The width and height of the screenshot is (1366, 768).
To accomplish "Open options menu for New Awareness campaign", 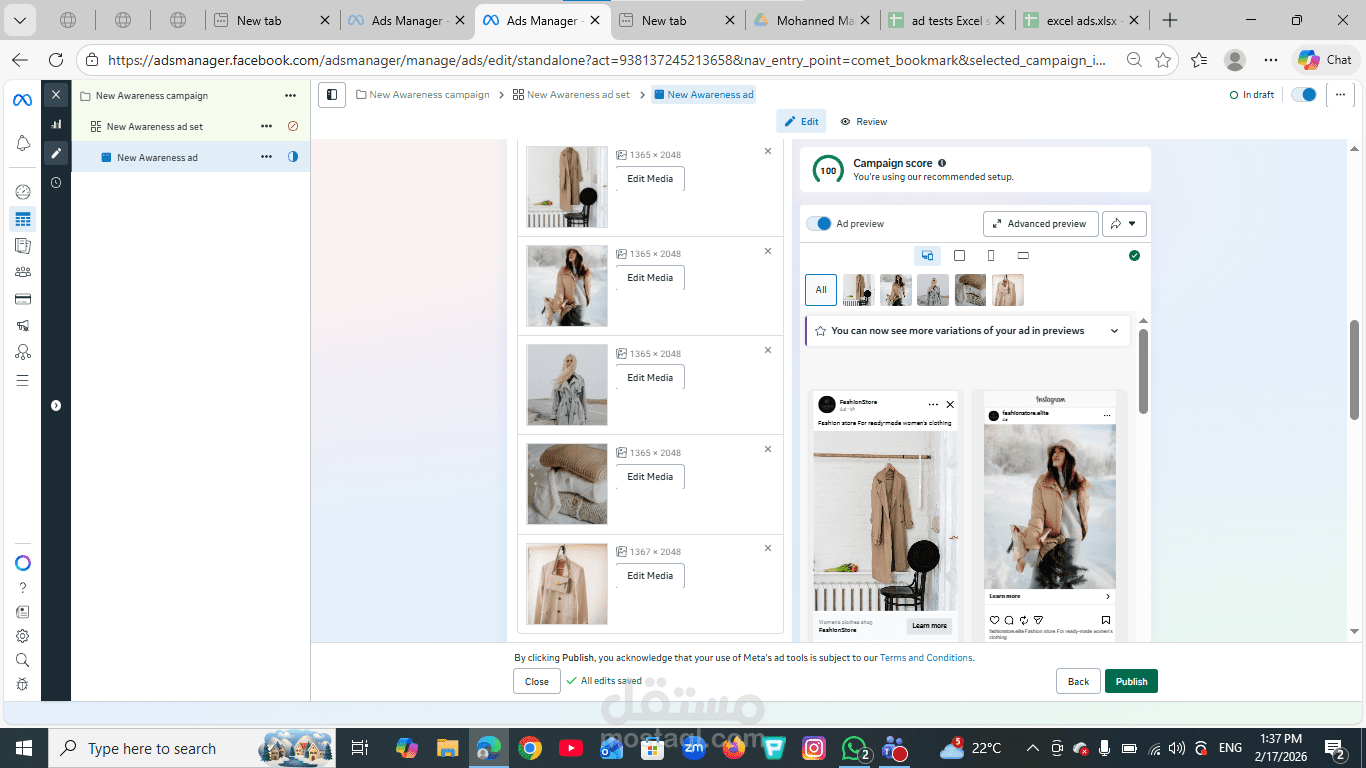I will (290, 95).
